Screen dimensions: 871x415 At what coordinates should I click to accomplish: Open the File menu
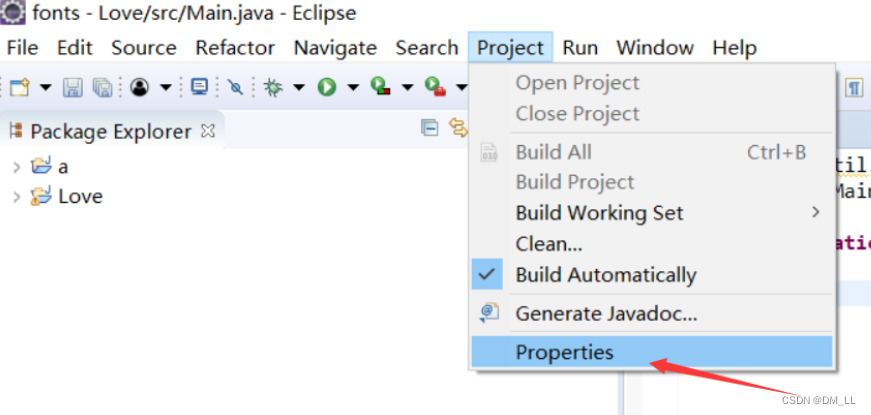(x=22, y=48)
